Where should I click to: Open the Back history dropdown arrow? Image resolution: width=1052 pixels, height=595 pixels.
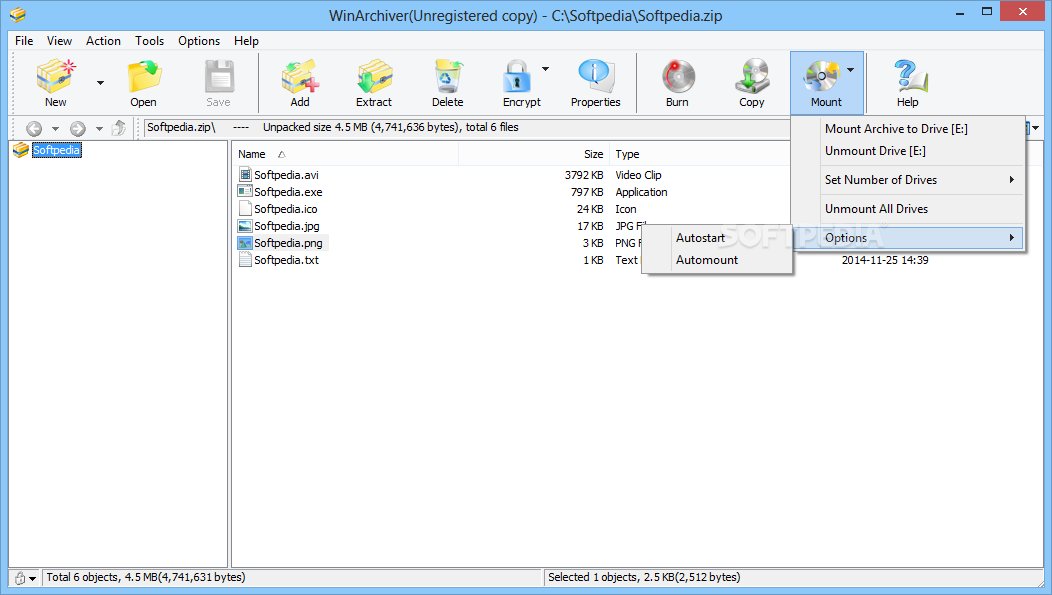[x=56, y=129]
